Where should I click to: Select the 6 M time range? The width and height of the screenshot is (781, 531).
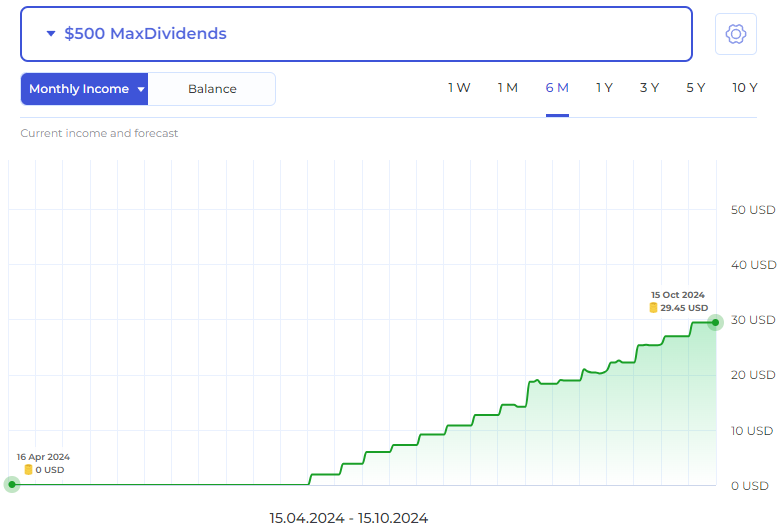[557, 88]
